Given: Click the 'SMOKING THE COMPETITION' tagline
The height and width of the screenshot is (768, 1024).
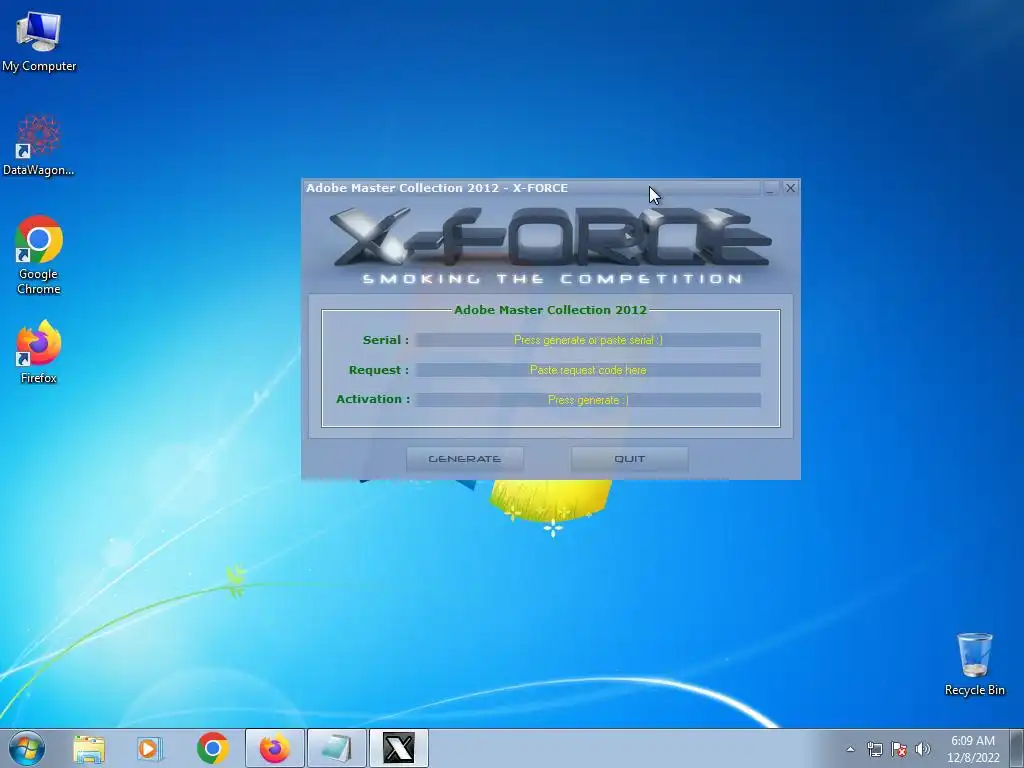Looking at the screenshot, I should click(552, 279).
